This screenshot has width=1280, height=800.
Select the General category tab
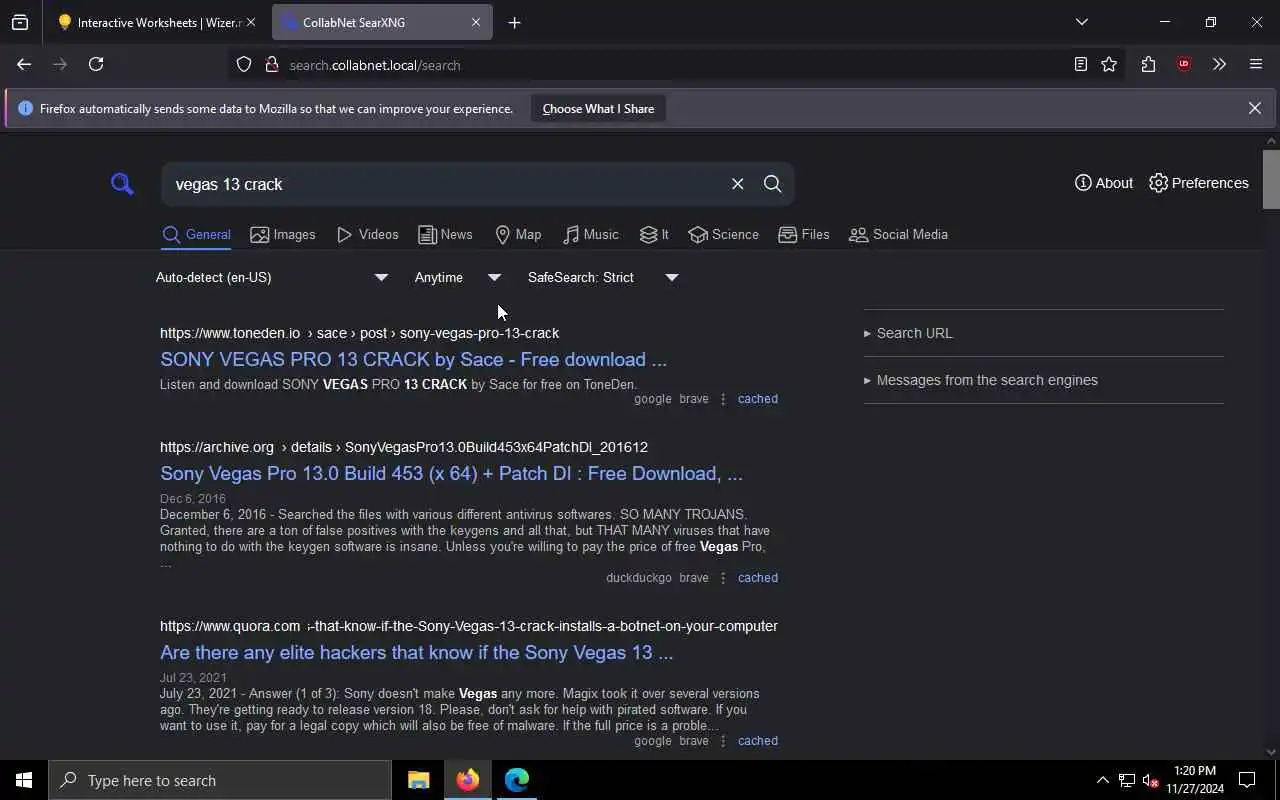197,235
